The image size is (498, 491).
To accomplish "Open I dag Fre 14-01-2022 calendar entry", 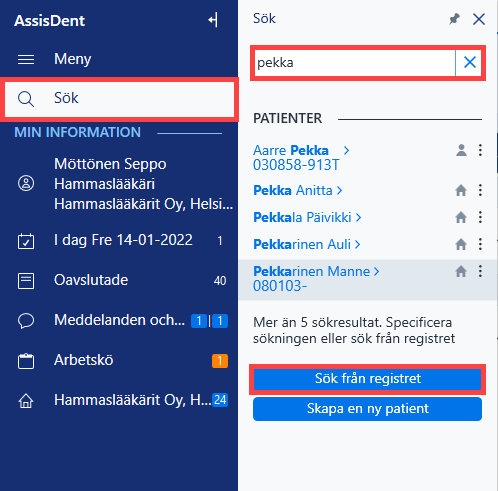I will (122, 240).
